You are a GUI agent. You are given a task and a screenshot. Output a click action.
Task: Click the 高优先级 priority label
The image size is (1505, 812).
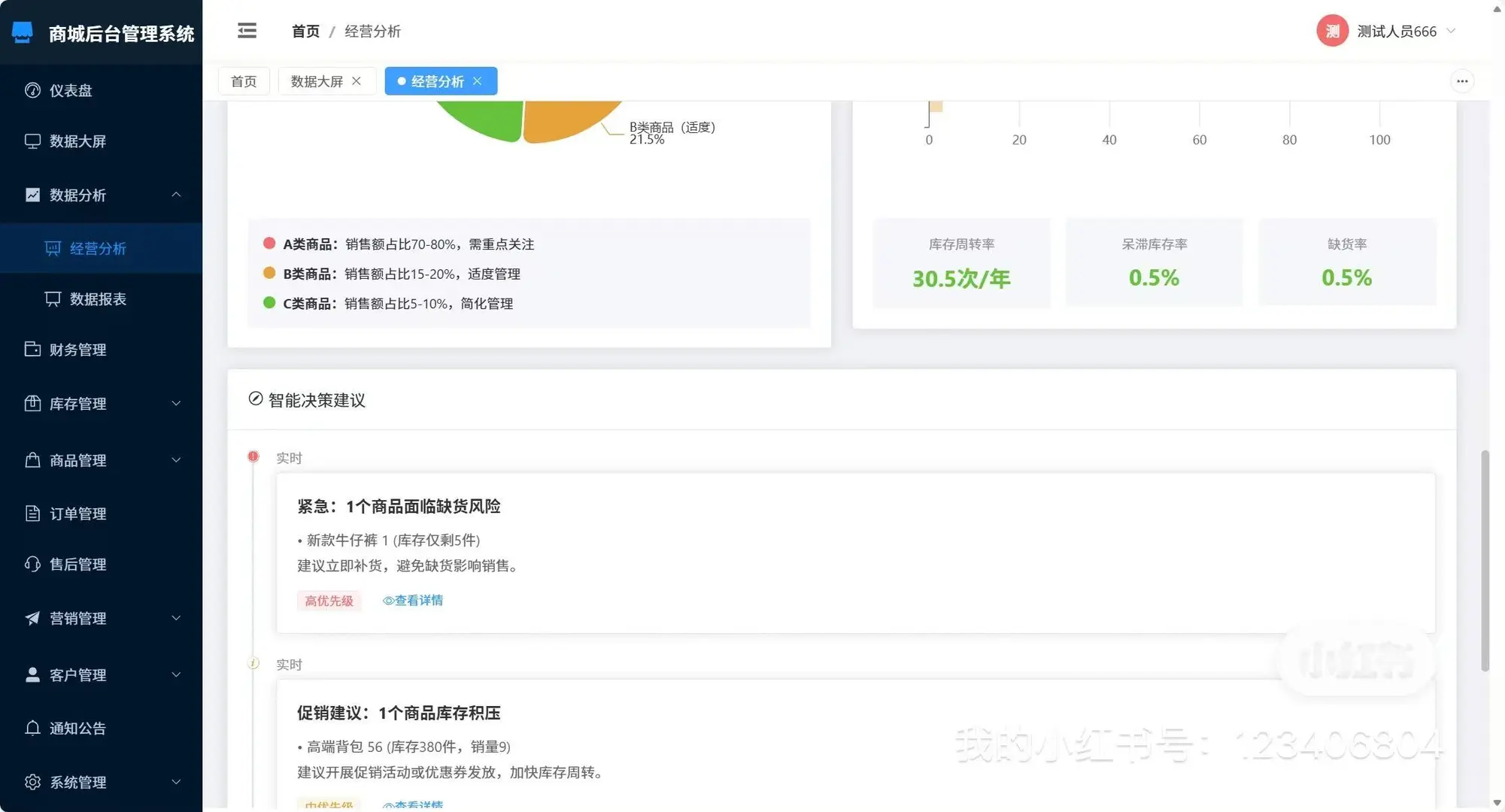pyautogui.click(x=329, y=600)
